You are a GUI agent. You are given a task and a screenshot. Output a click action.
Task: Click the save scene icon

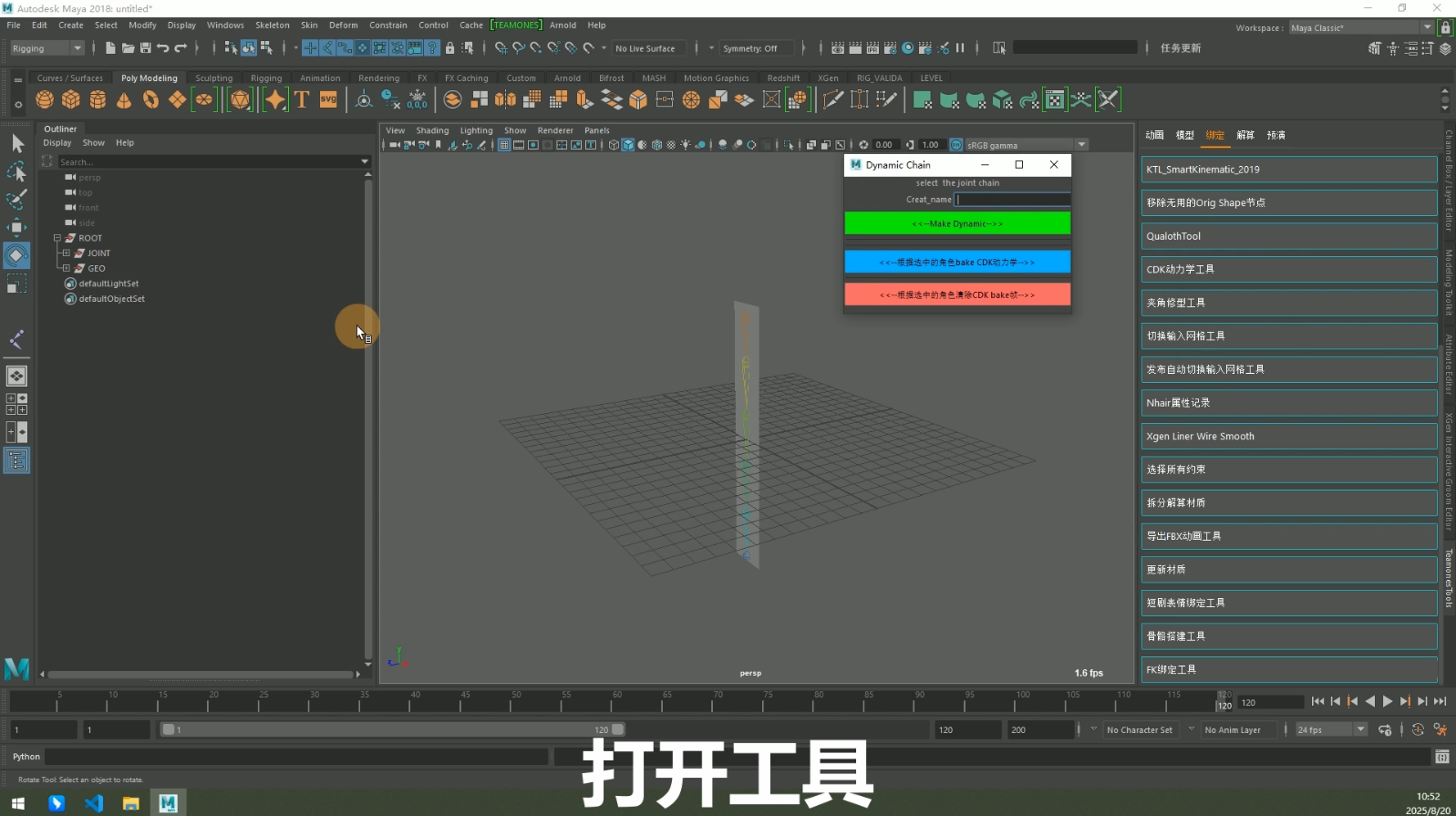pyautogui.click(x=145, y=48)
